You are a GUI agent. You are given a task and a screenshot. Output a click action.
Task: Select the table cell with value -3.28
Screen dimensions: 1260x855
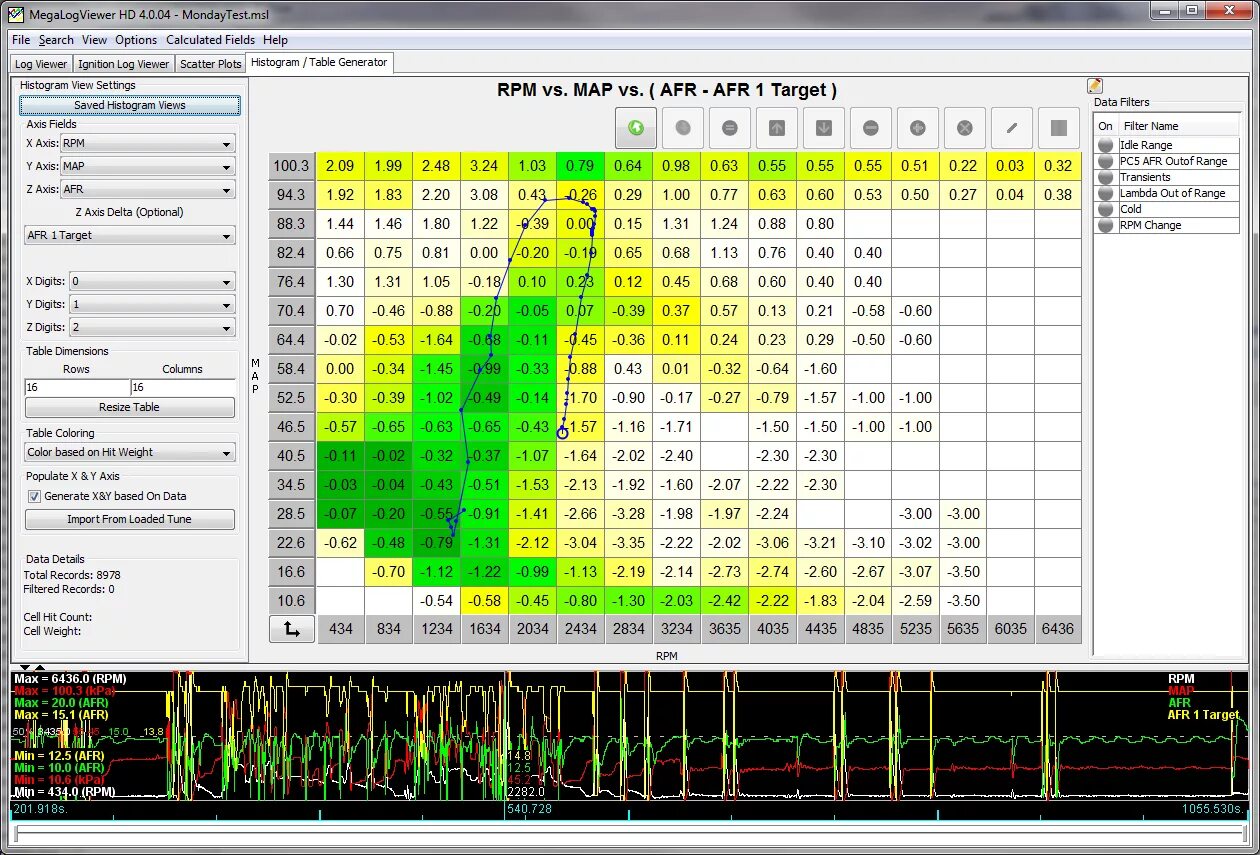(628, 514)
